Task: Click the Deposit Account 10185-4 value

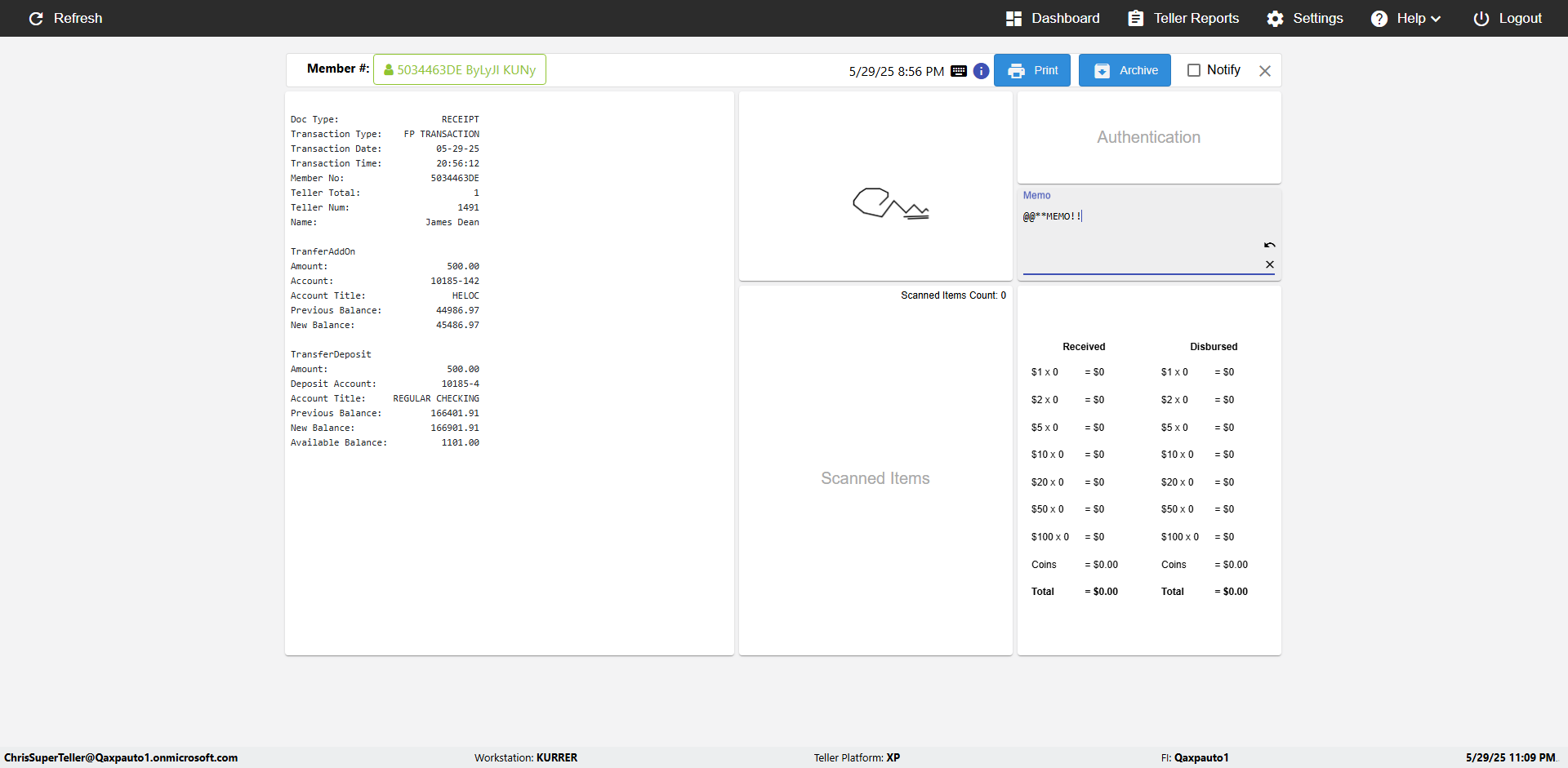Action: point(460,384)
